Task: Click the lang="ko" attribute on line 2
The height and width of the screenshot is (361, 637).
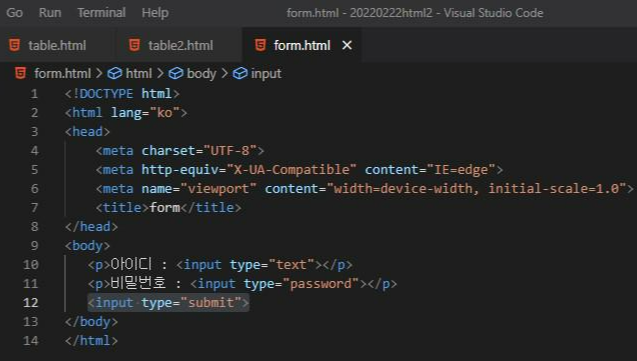Action: (x=145, y=112)
